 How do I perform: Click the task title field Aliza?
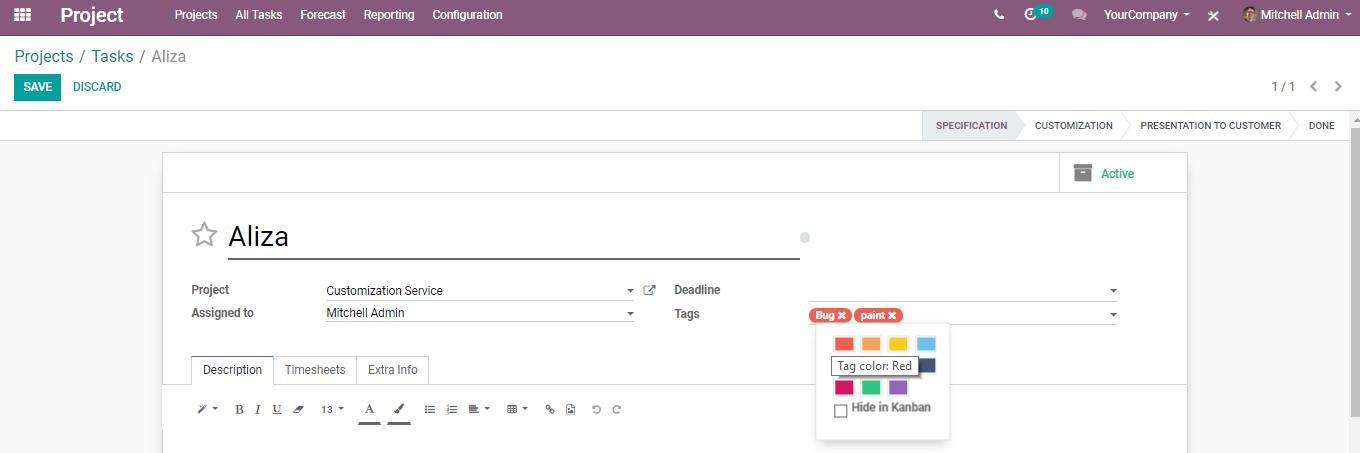click(x=513, y=237)
